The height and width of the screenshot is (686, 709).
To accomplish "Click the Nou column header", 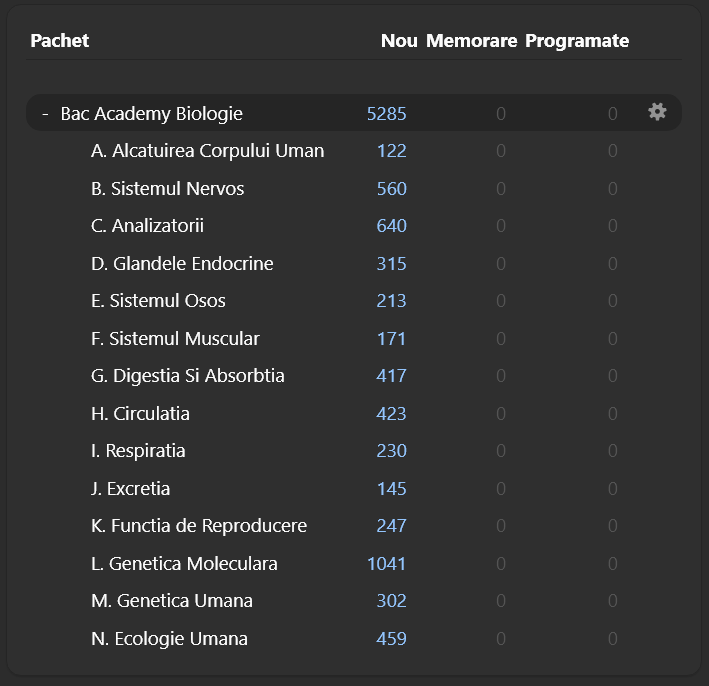I will (x=399, y=41).
